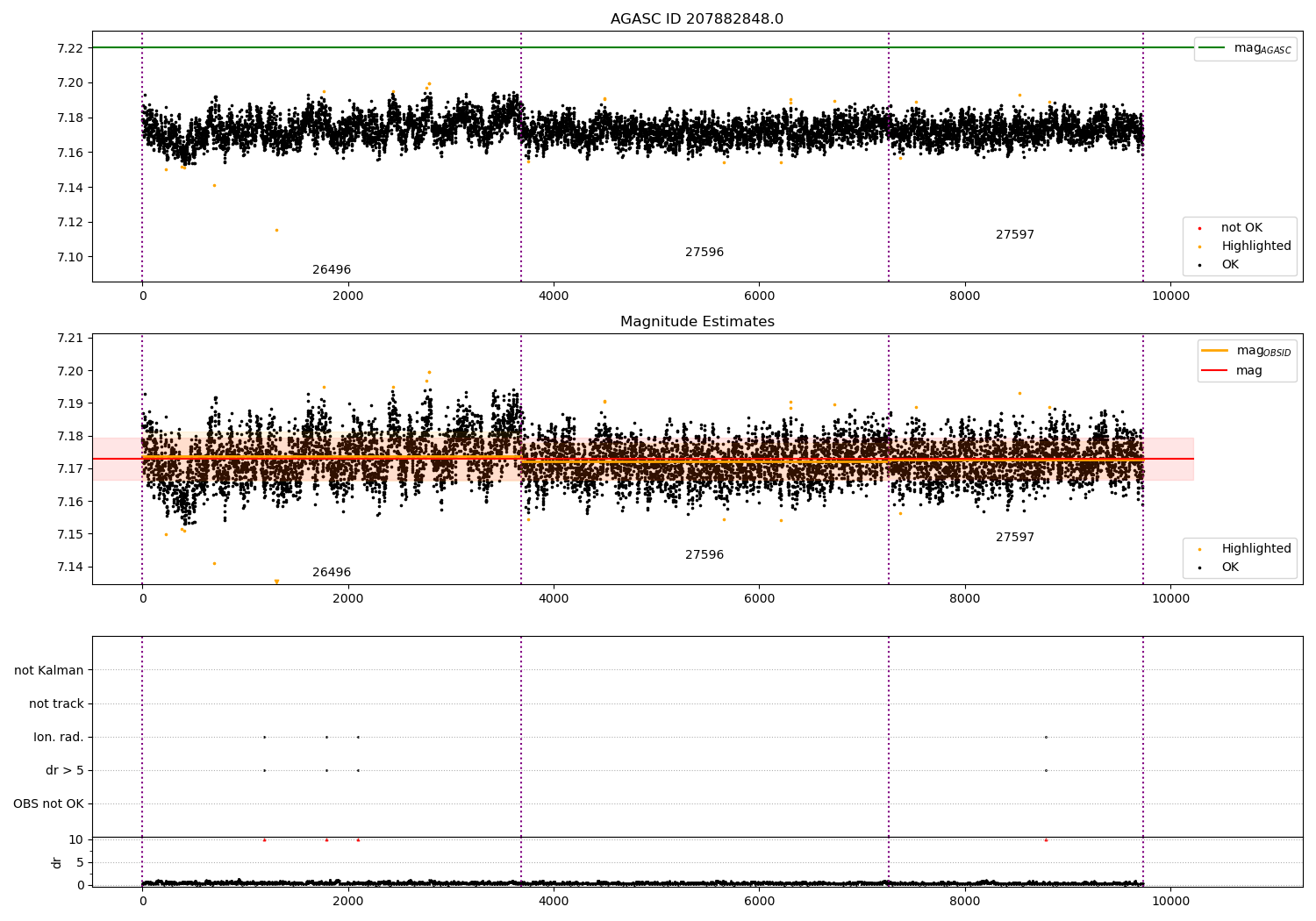Click the green line key beside mag AGASC

pyautogui.click(x=1212, y=48)
